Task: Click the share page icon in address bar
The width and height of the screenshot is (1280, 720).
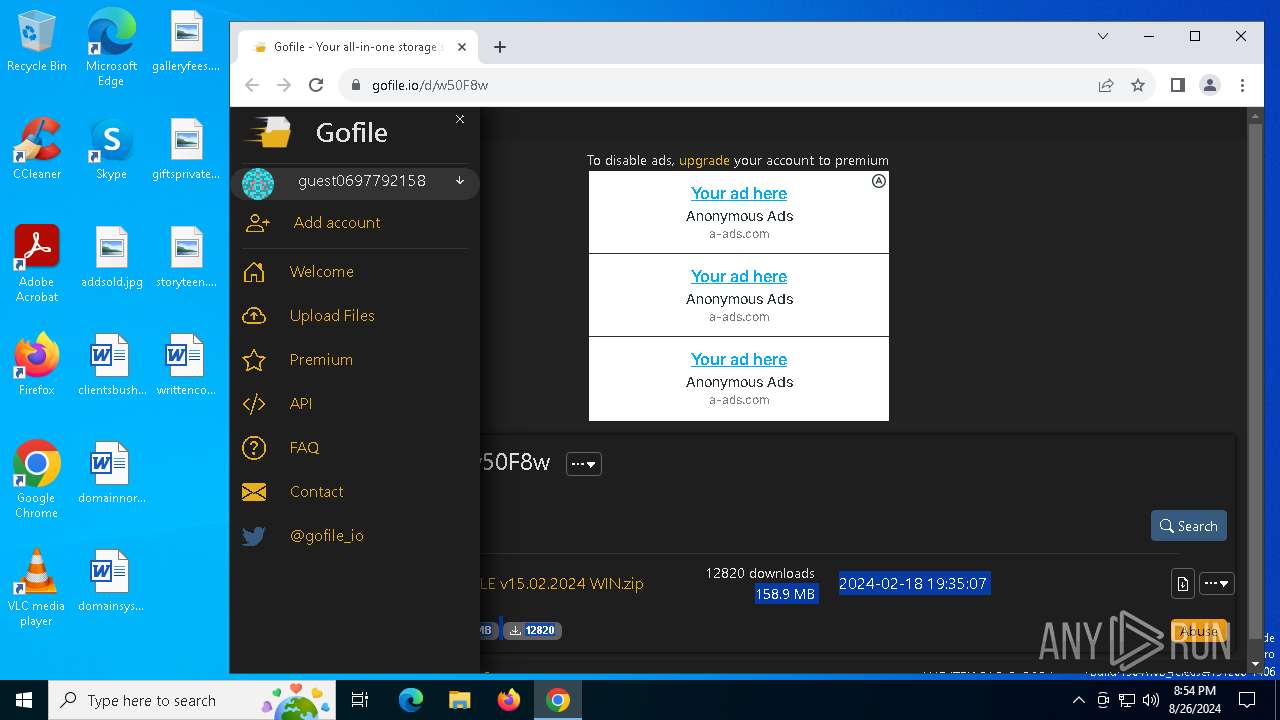Action: click(1106, 85)
